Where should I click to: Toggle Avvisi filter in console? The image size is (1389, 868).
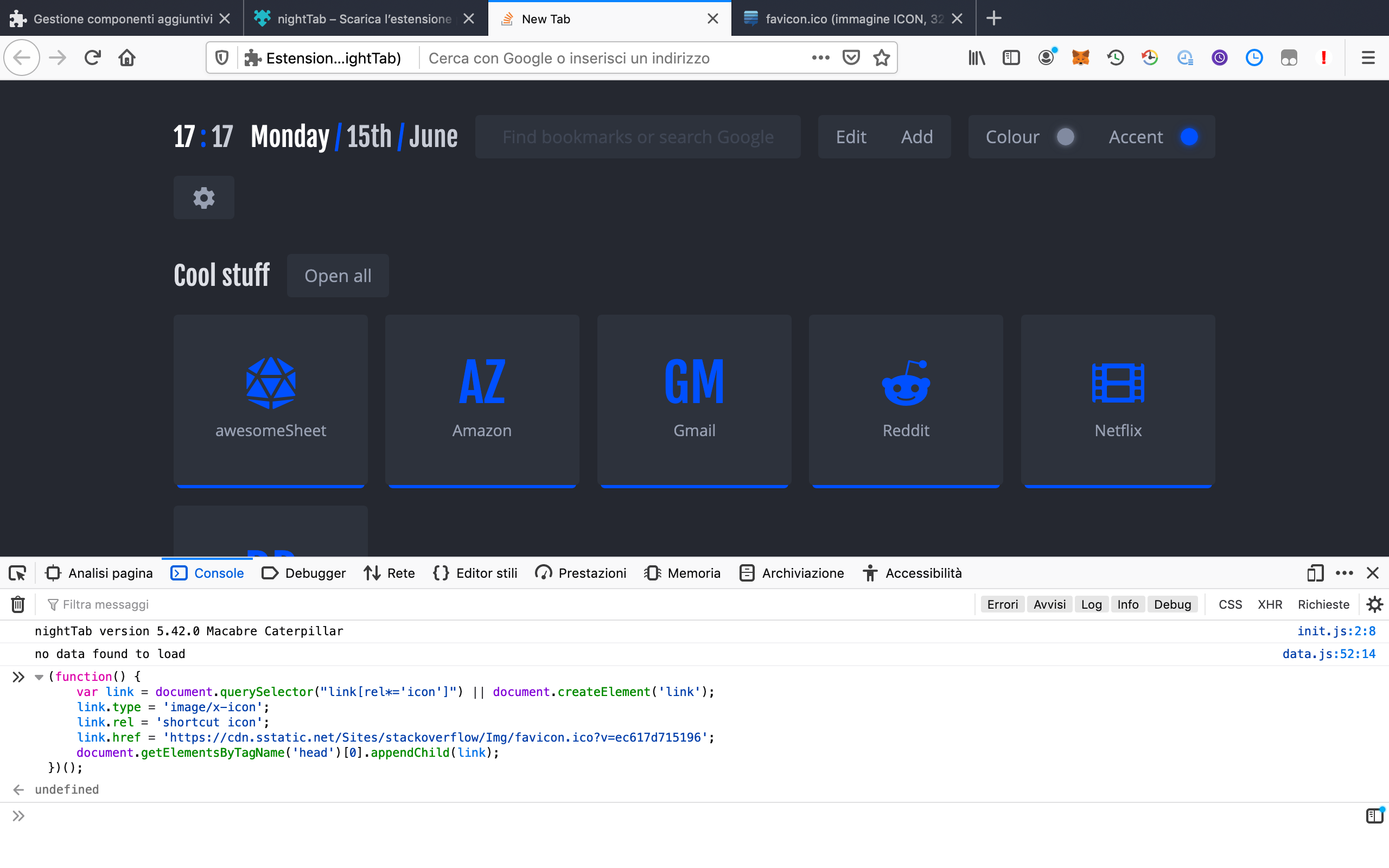pos(1049,604)
